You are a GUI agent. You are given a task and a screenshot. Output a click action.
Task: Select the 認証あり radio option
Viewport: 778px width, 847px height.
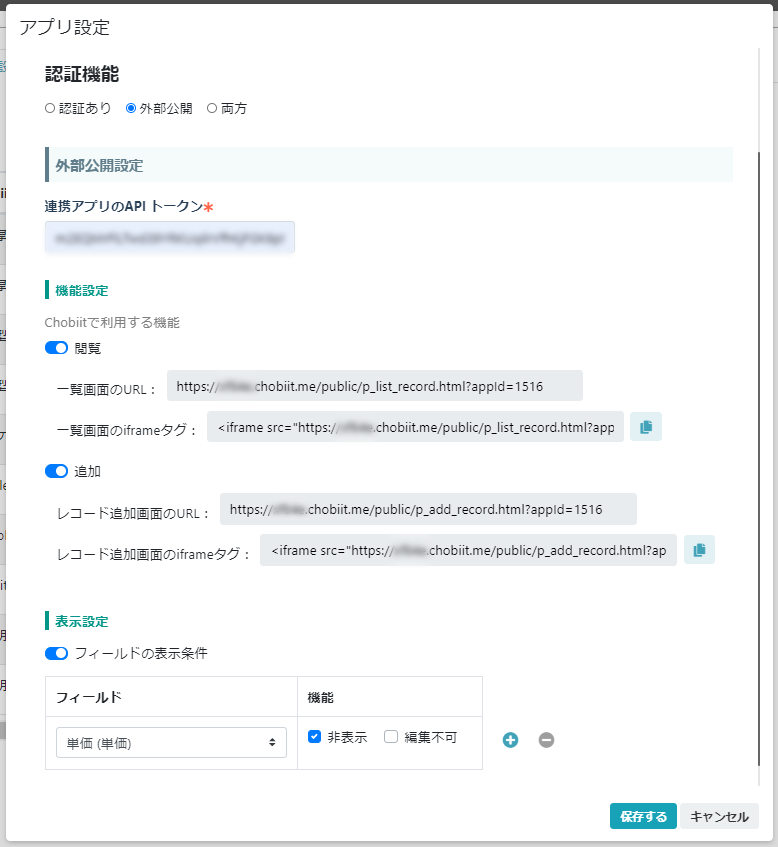pos(51,108)
